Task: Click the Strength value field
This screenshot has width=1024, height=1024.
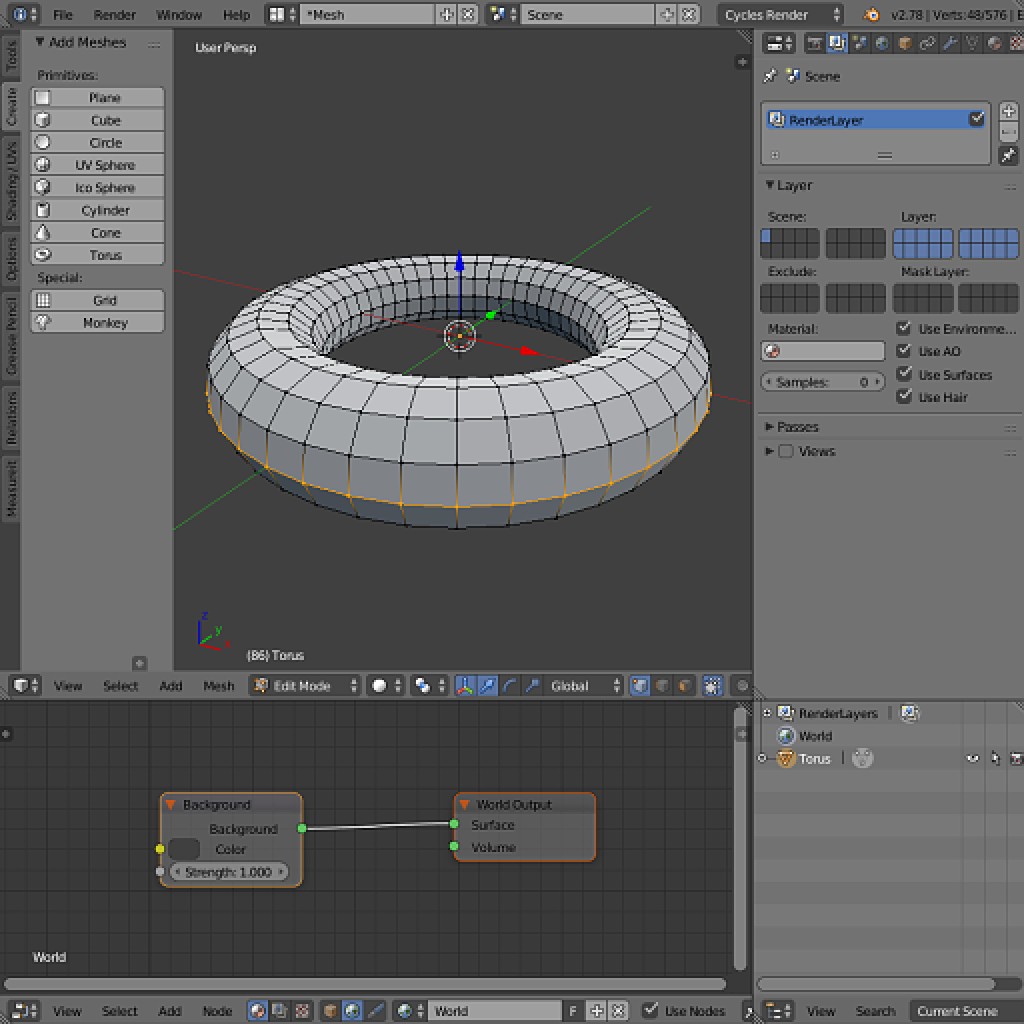Action: pos(228,872)
